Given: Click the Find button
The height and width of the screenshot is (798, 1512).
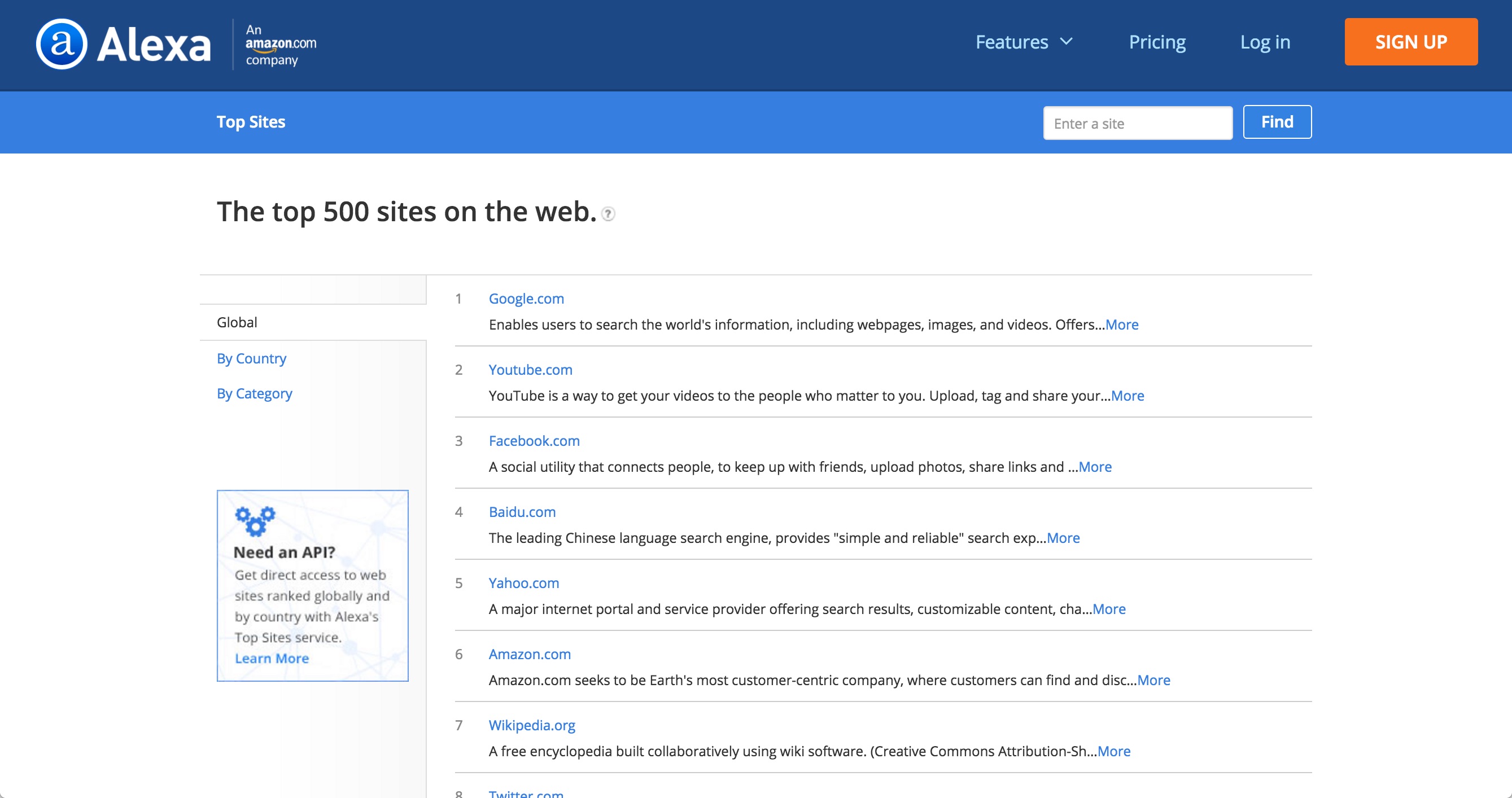Looking at the screenshot, I should (x=1277, y=122).
